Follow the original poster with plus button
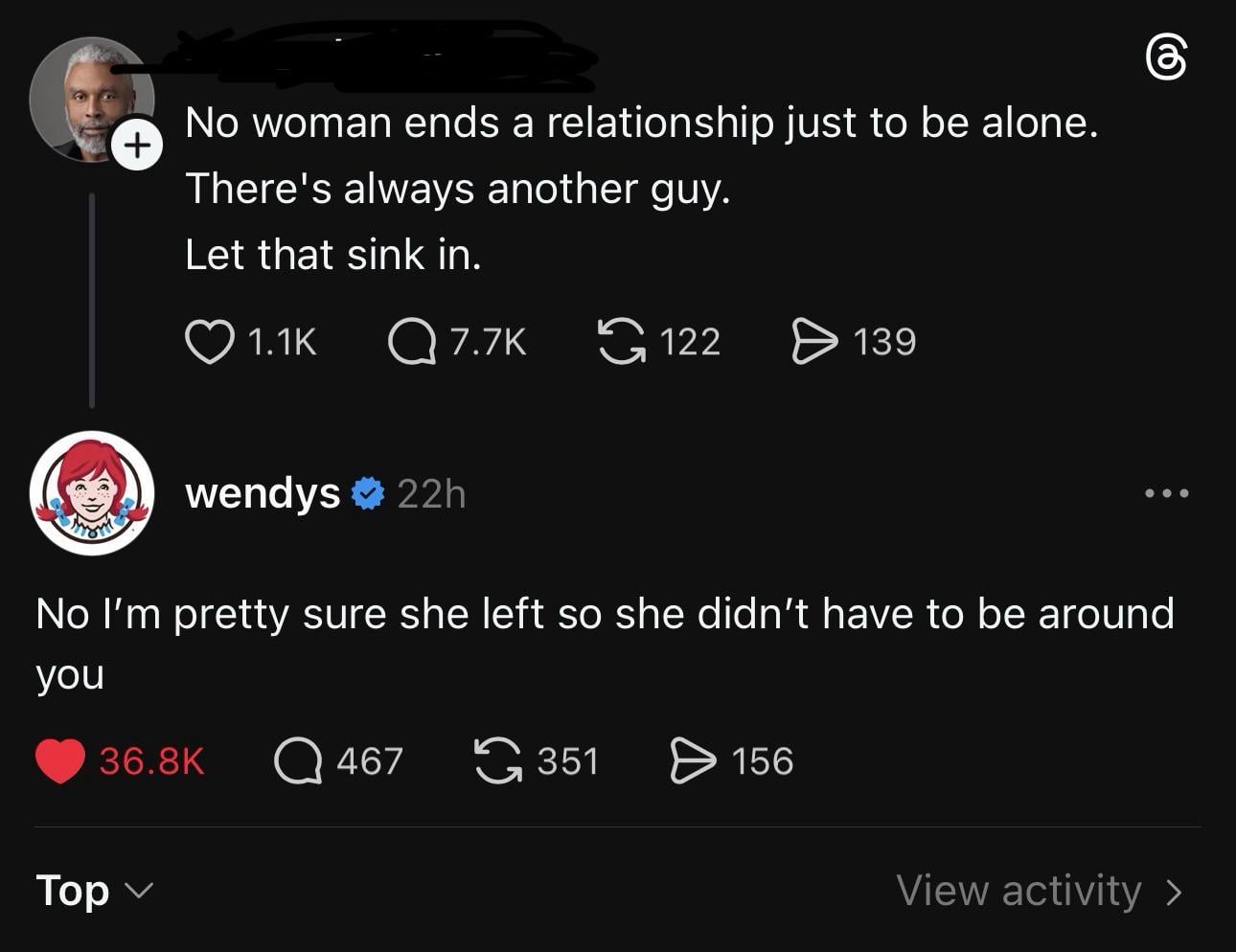The image size is (1236, 952). (x=138, y=145)
